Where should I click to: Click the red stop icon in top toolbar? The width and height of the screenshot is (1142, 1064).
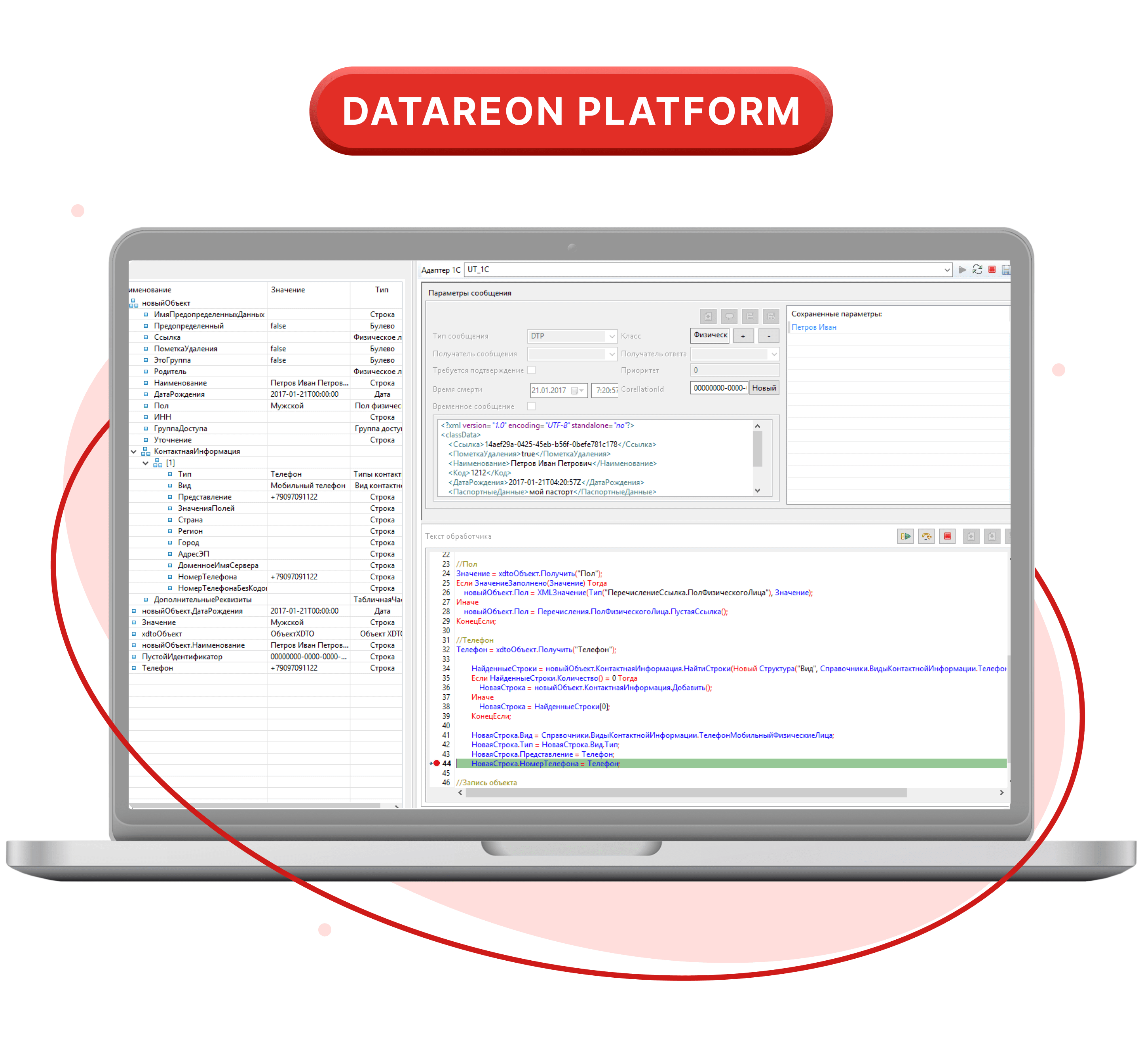click(992, 270)
